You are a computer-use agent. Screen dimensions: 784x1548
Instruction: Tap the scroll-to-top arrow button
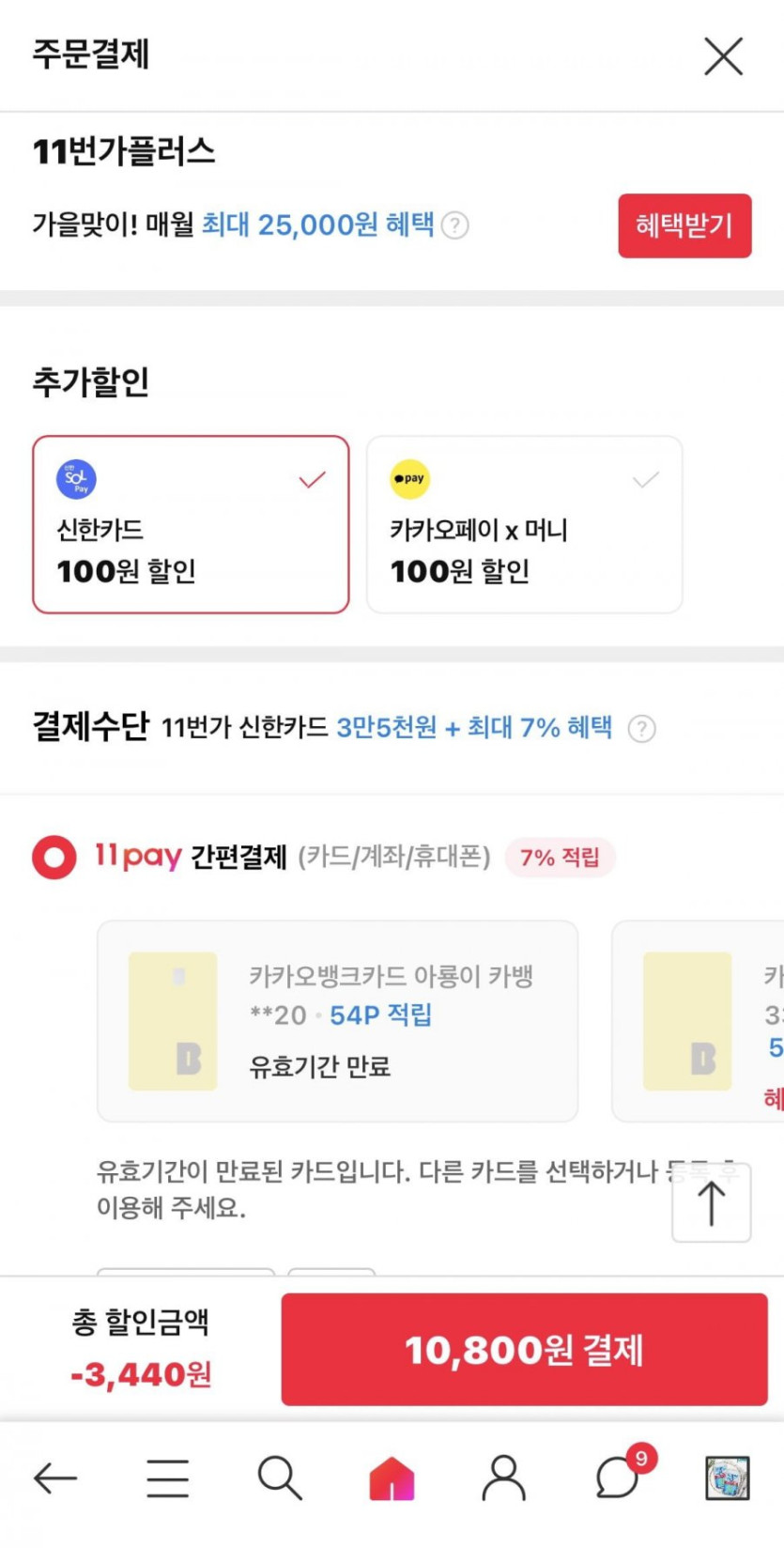click(711, 1203)
